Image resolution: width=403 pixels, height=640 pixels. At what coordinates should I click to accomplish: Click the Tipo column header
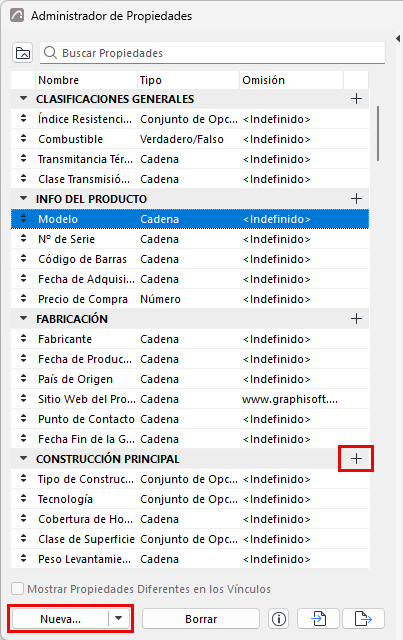click(188, 80)
